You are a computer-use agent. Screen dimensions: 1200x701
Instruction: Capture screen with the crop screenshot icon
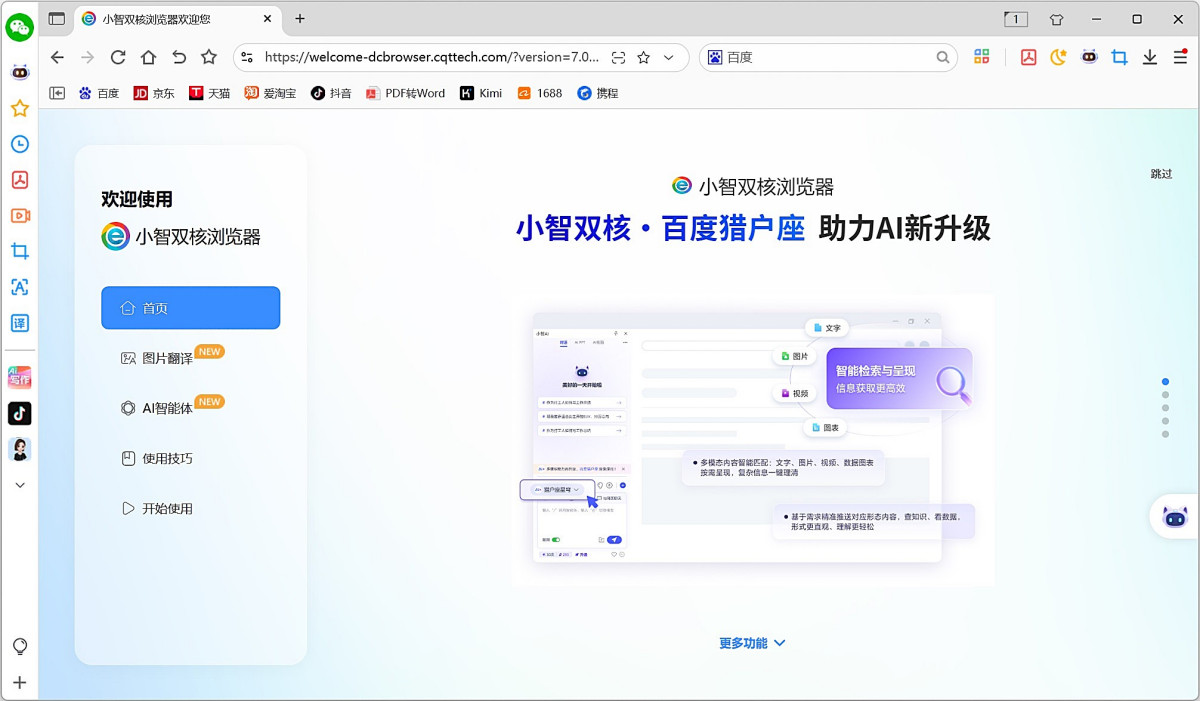pos(1119,58)
